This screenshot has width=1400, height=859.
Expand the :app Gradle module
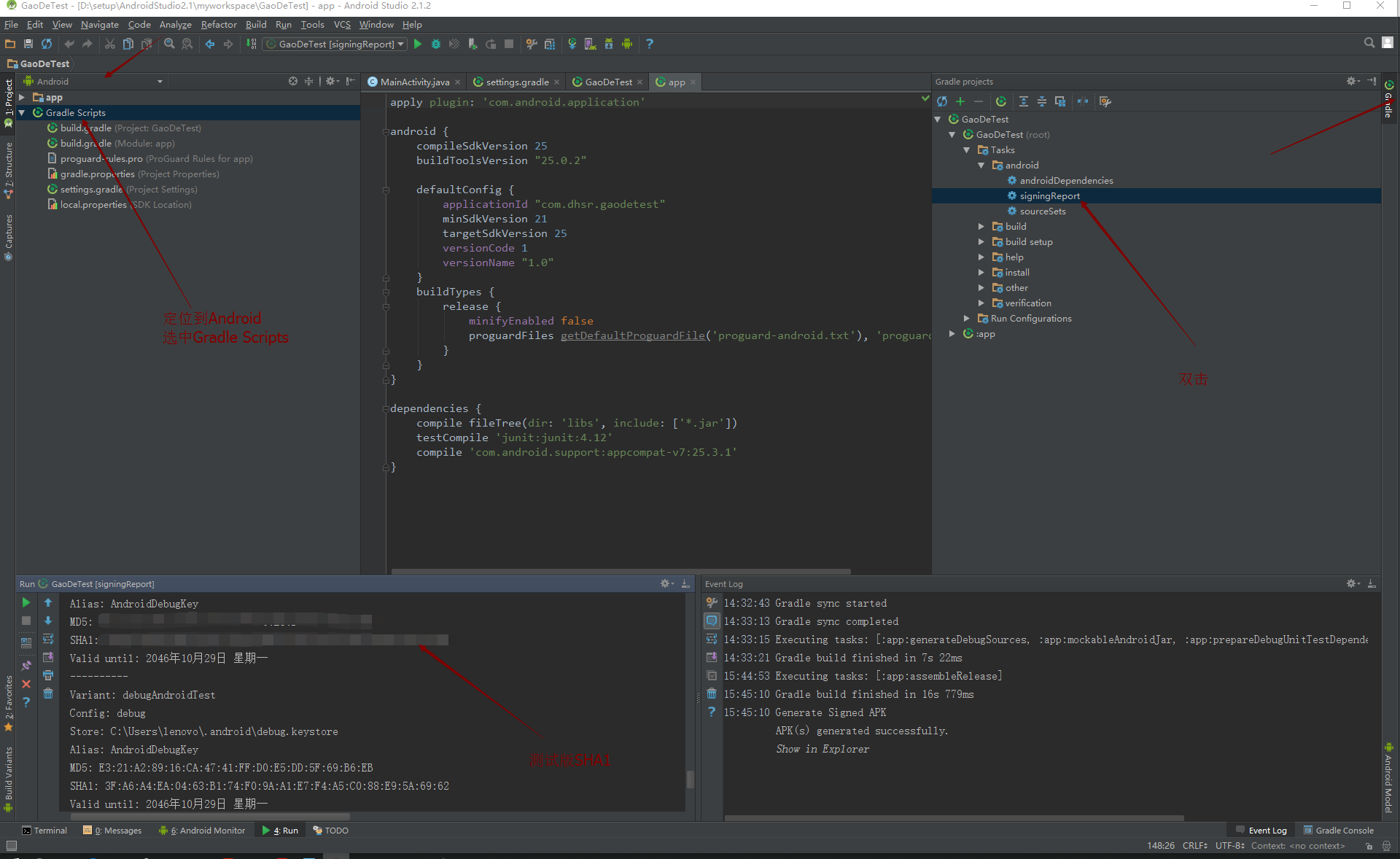coord(952,333)
